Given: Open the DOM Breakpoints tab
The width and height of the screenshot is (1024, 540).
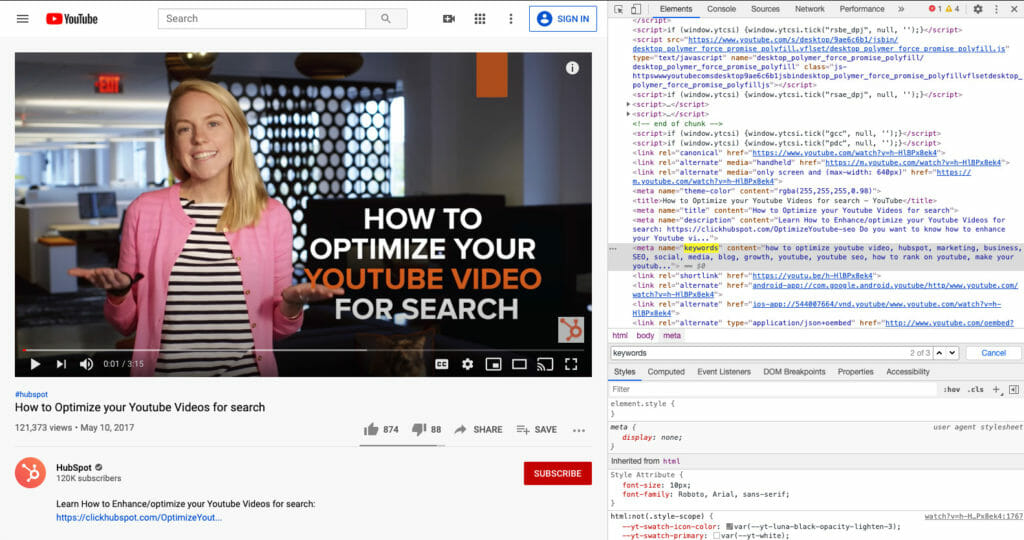Looking at the screenshot, I should pos(794,372).
